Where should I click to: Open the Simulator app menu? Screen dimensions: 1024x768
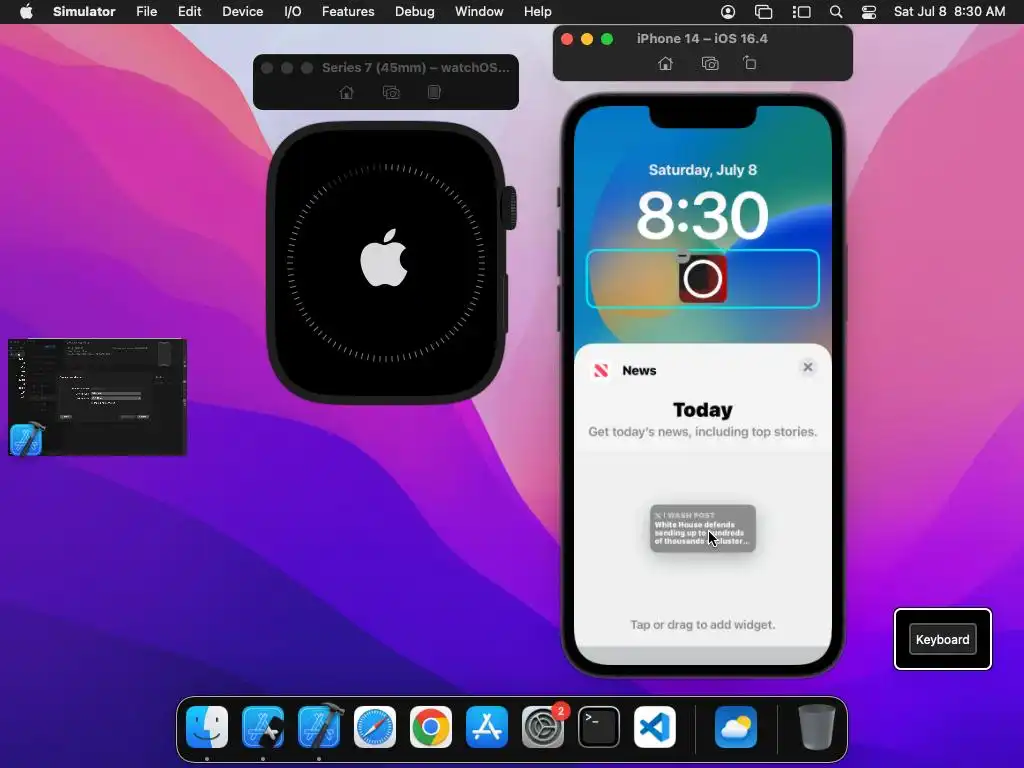[x=84, y=12]
